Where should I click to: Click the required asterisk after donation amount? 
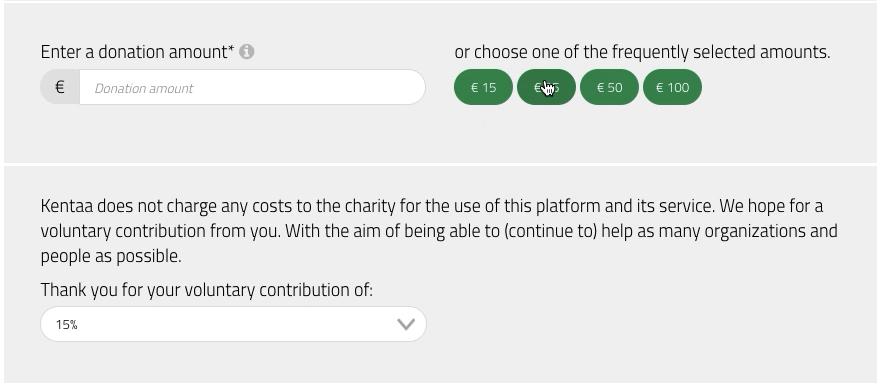point(231,50)
